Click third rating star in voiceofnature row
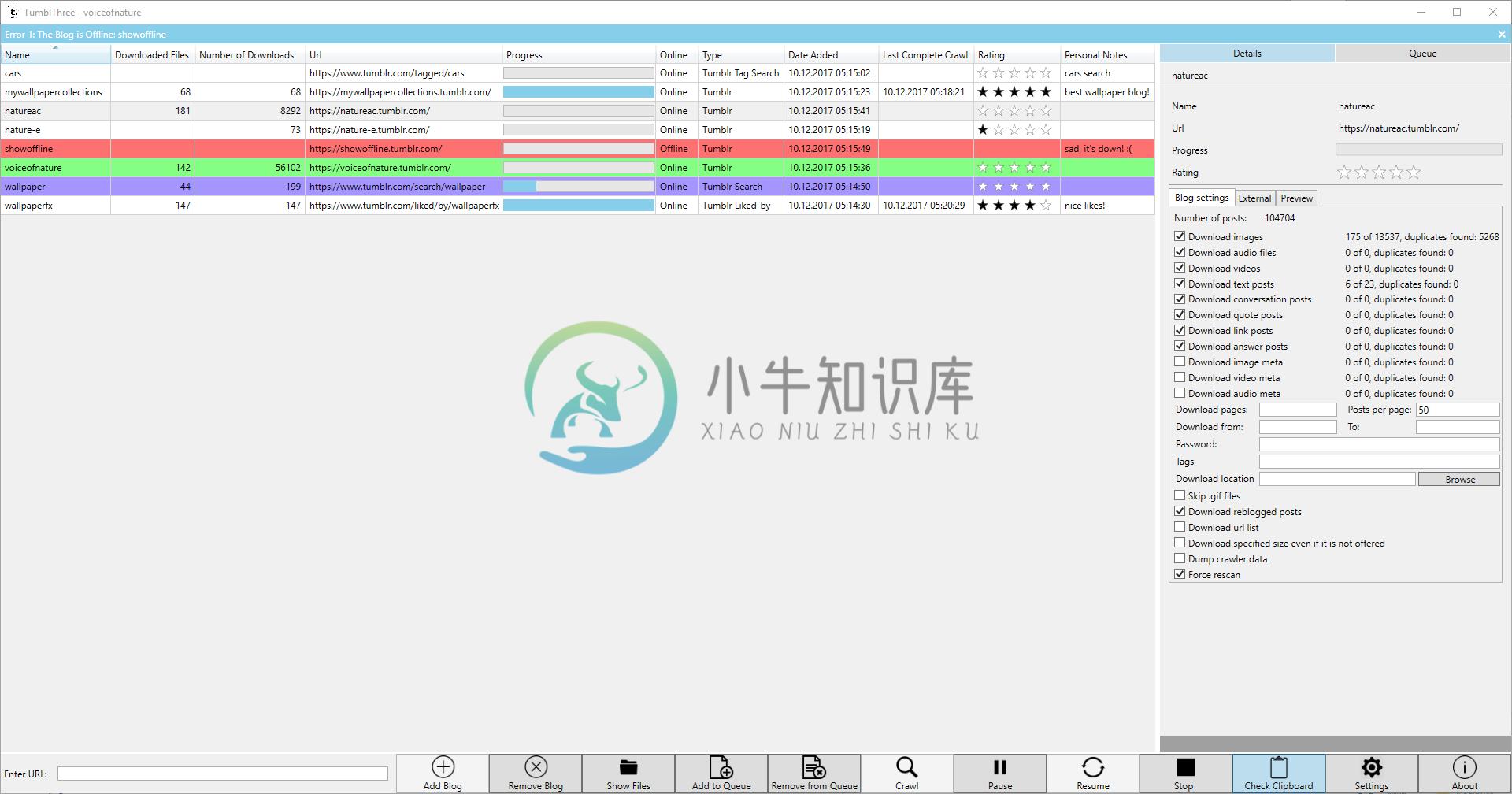 [1014, 168]
